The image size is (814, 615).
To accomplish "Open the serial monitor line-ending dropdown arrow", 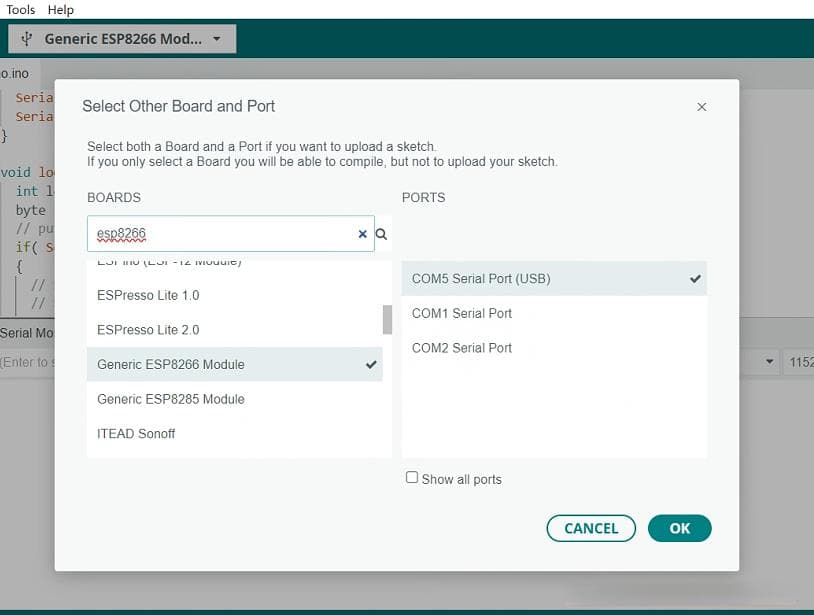I will point(769,362).
